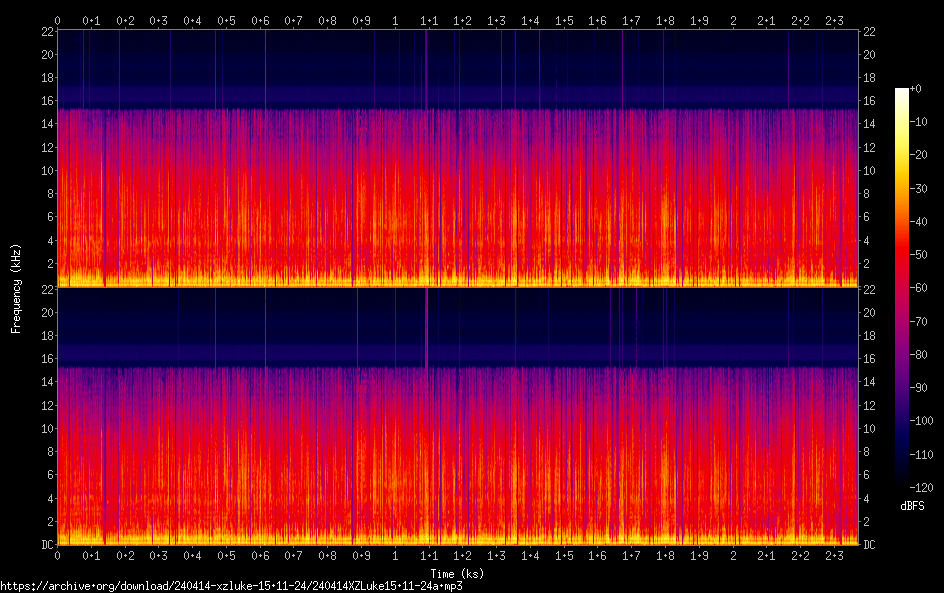Click the "-20" value on the dBFS scale
Screen dimensions: 944x593
919,155
